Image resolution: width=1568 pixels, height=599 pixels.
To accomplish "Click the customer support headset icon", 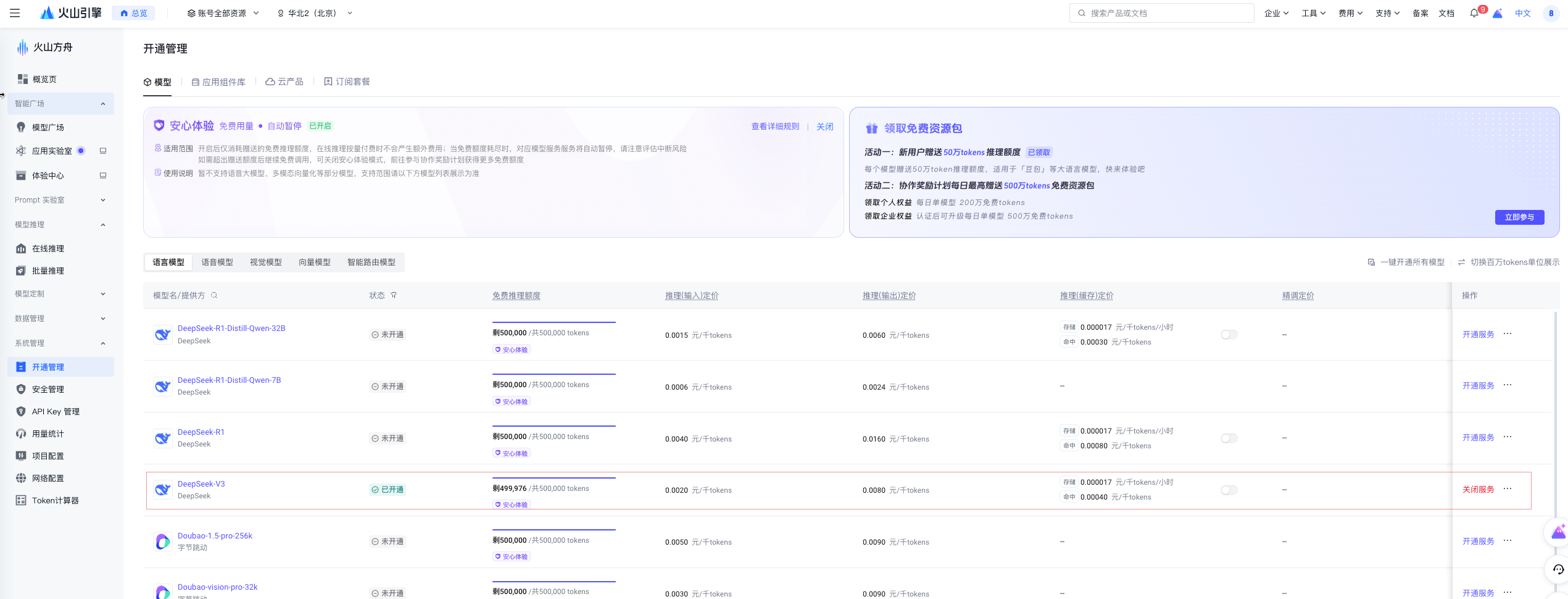I will [1558, 569].
